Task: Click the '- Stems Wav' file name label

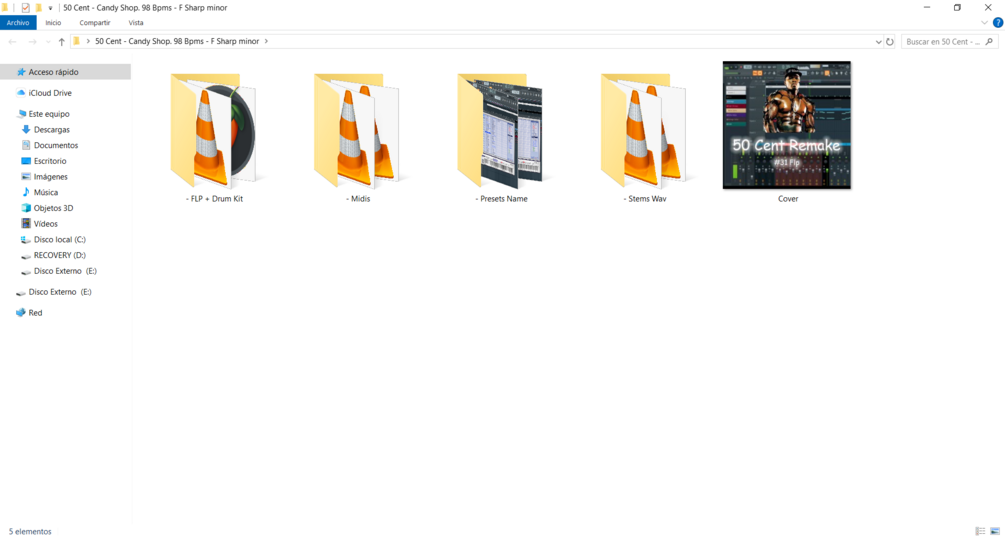Action: pos(645,199)
